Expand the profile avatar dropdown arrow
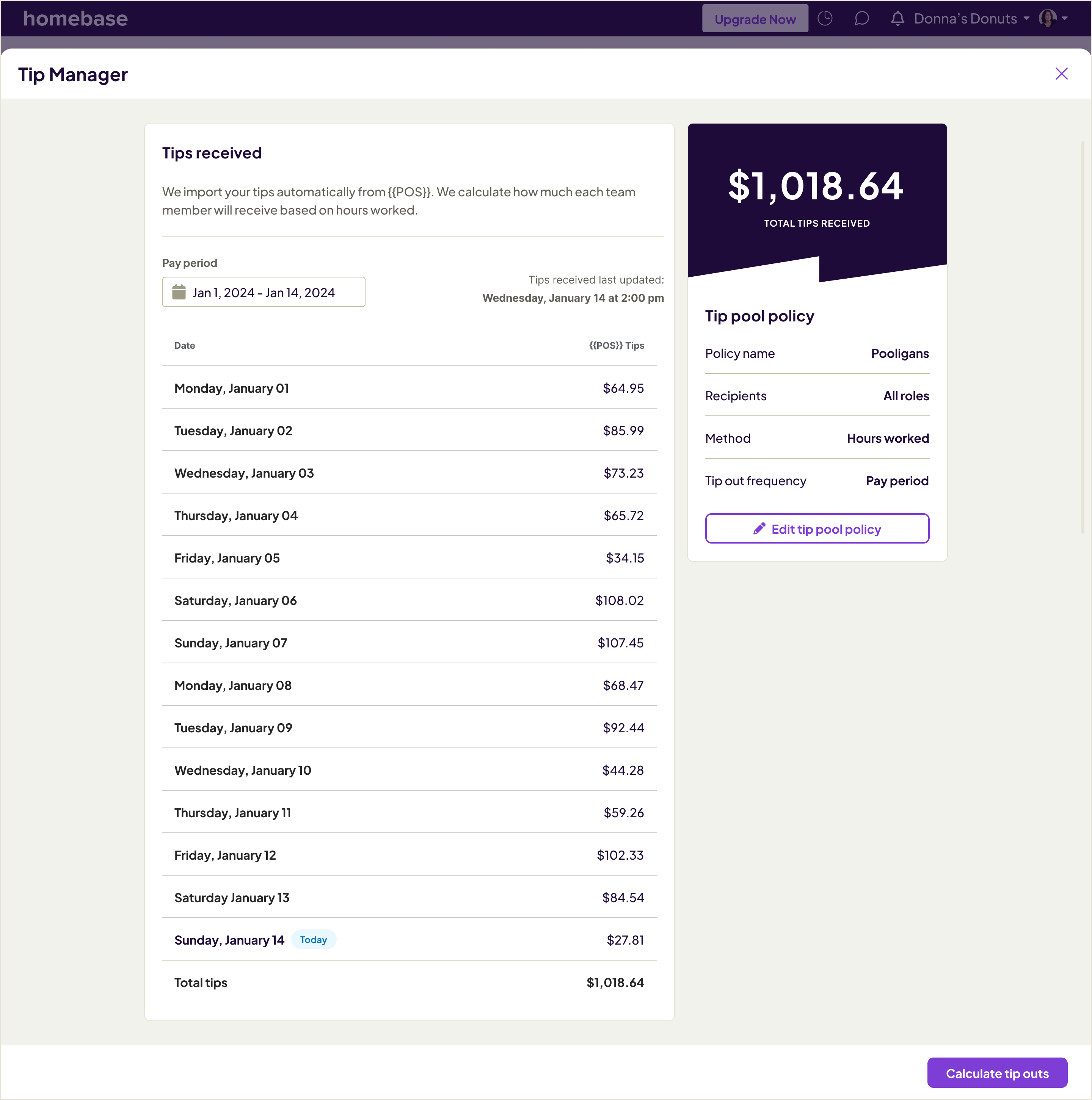This screenshot has width=1092, height=1100. point(1065,19)
